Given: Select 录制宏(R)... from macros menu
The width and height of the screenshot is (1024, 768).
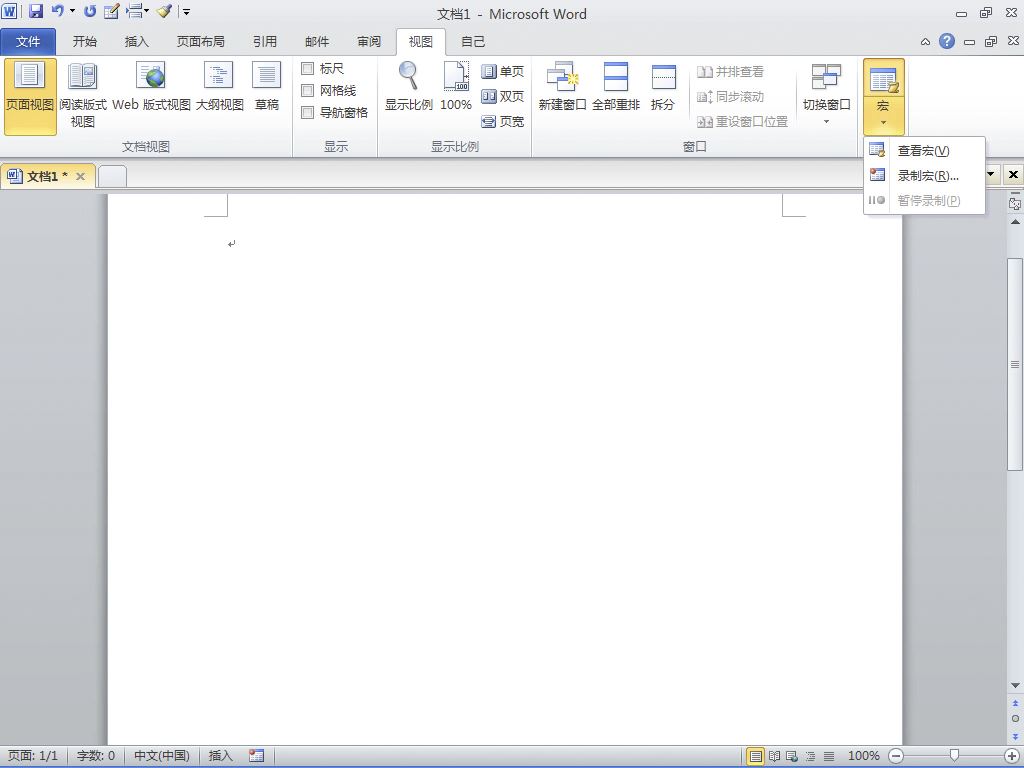Looking at the screenshot, I should pyautogui.click(x=923, y=176).
